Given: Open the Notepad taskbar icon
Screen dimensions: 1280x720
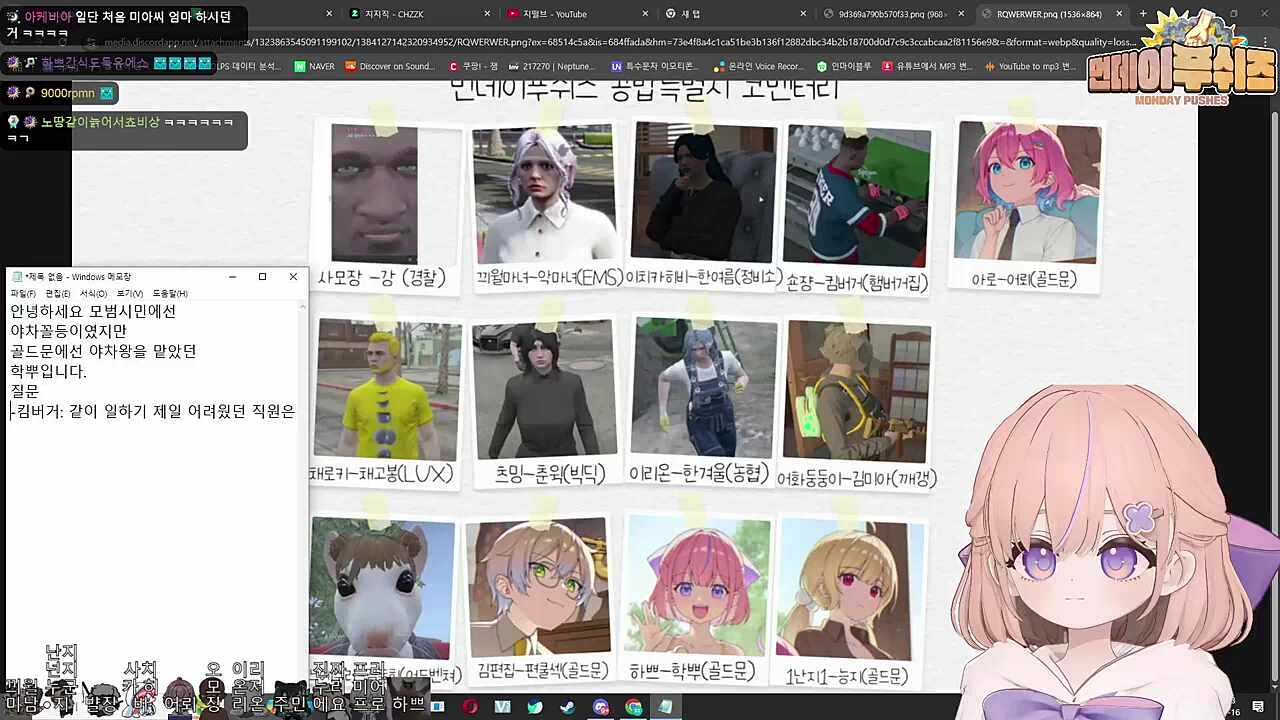Looking at the screenshot, I should (666, 707).
